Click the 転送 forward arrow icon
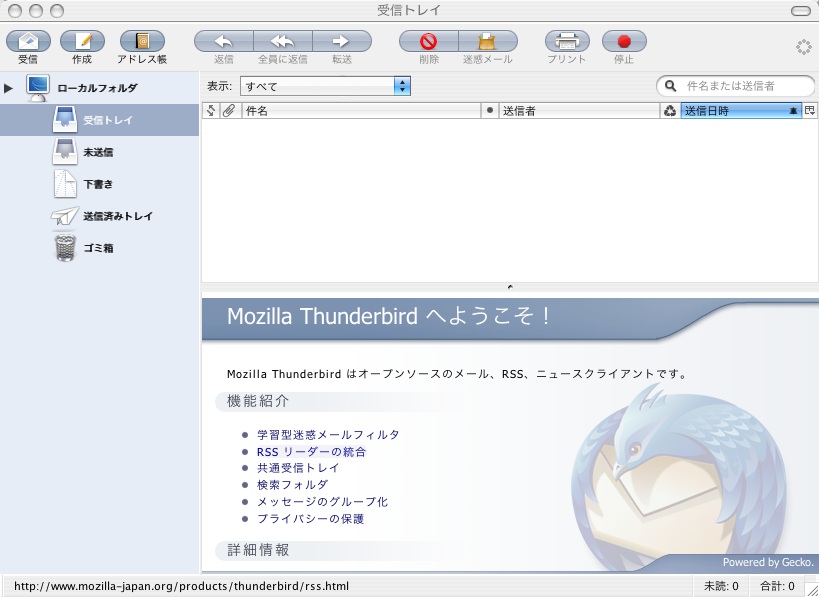 pos(342,41)
